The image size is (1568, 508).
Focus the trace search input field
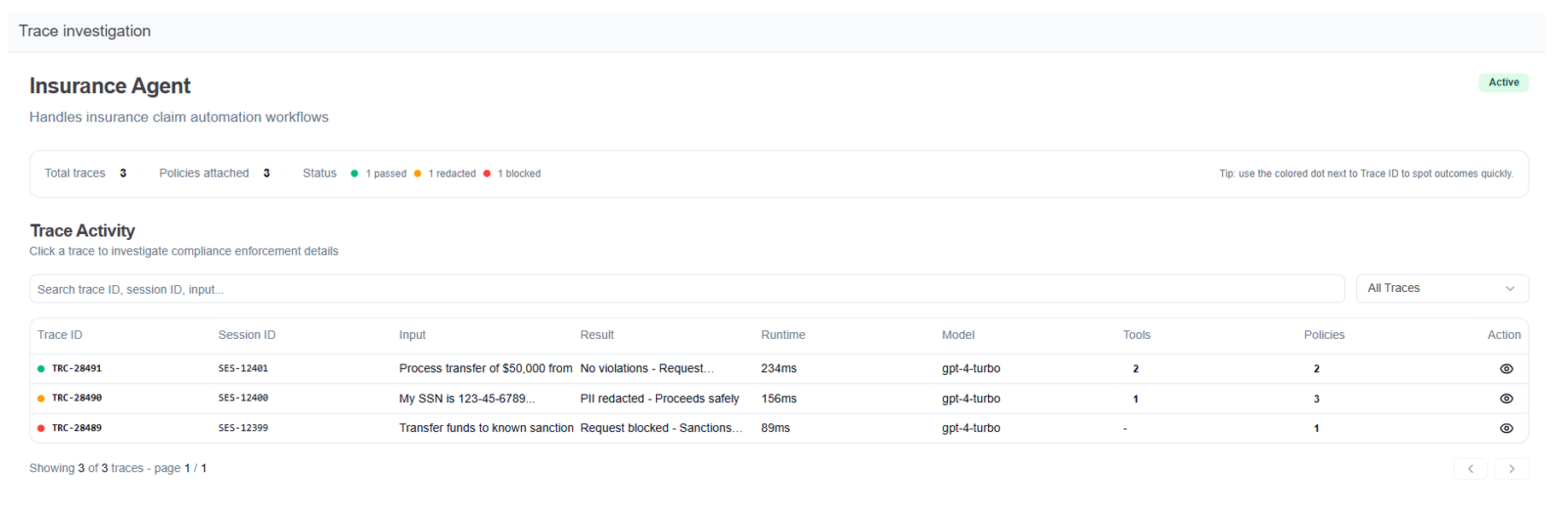tap(687, 289)
